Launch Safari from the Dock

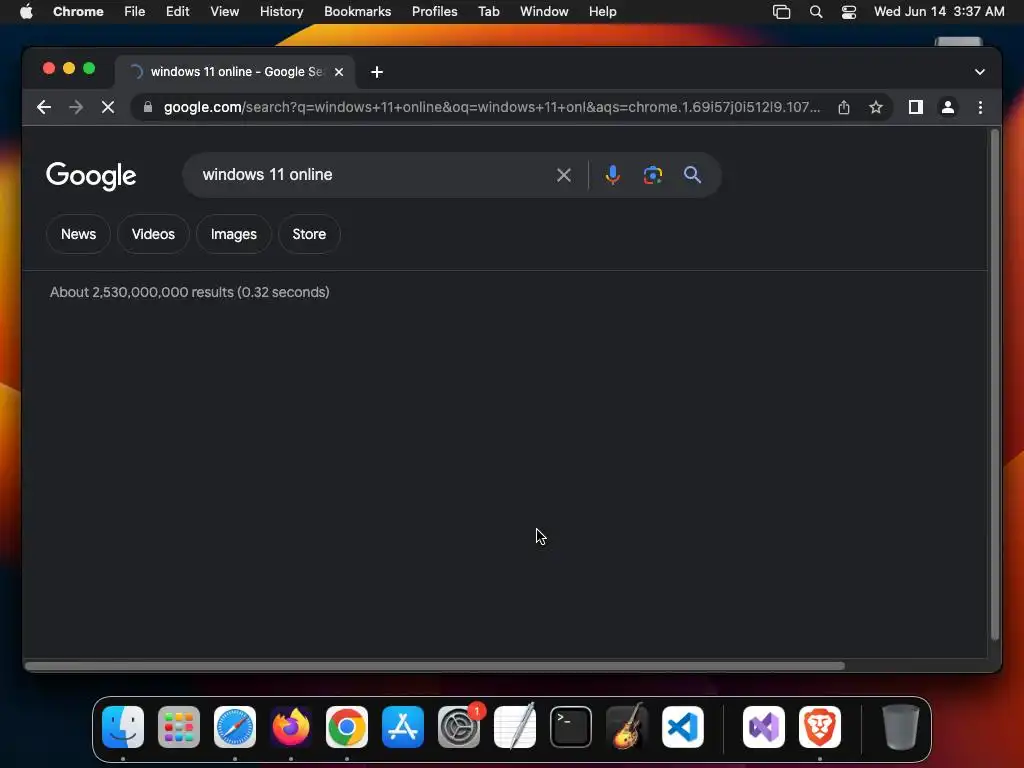(235, 727)
